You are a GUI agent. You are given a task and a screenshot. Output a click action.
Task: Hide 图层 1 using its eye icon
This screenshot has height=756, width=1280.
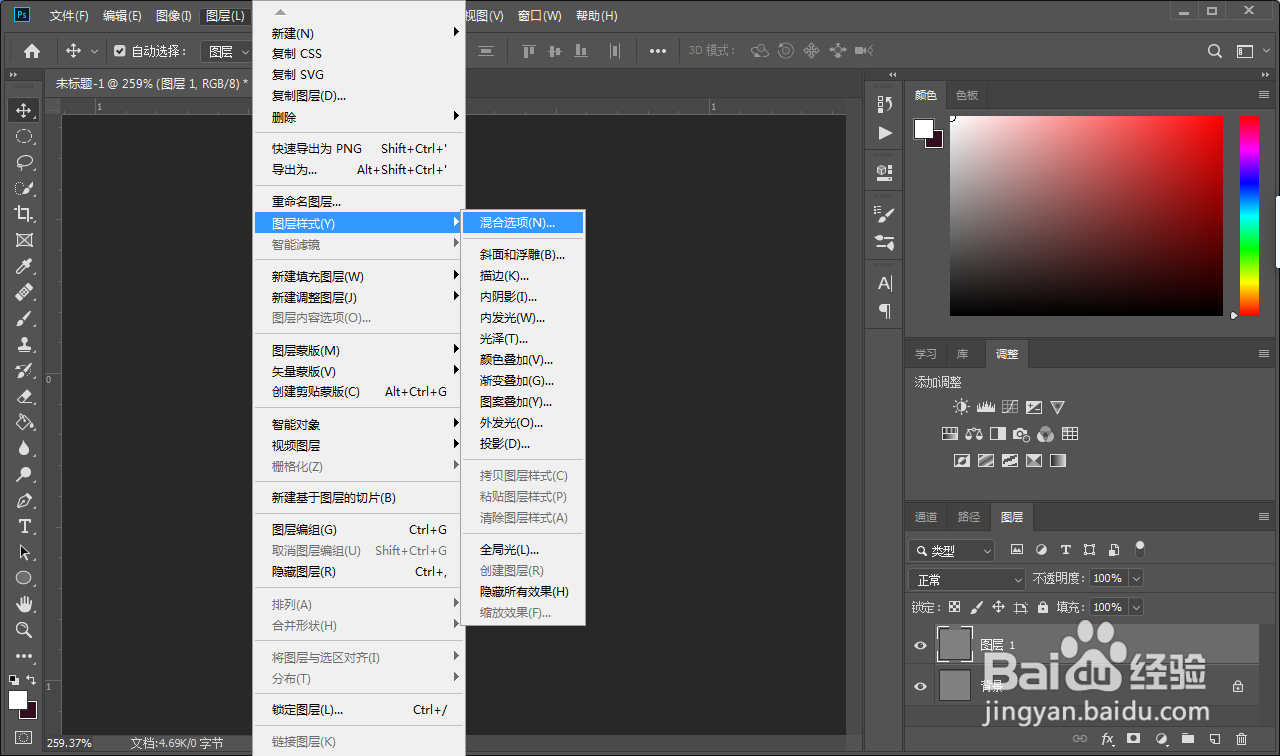click(921, 645)
